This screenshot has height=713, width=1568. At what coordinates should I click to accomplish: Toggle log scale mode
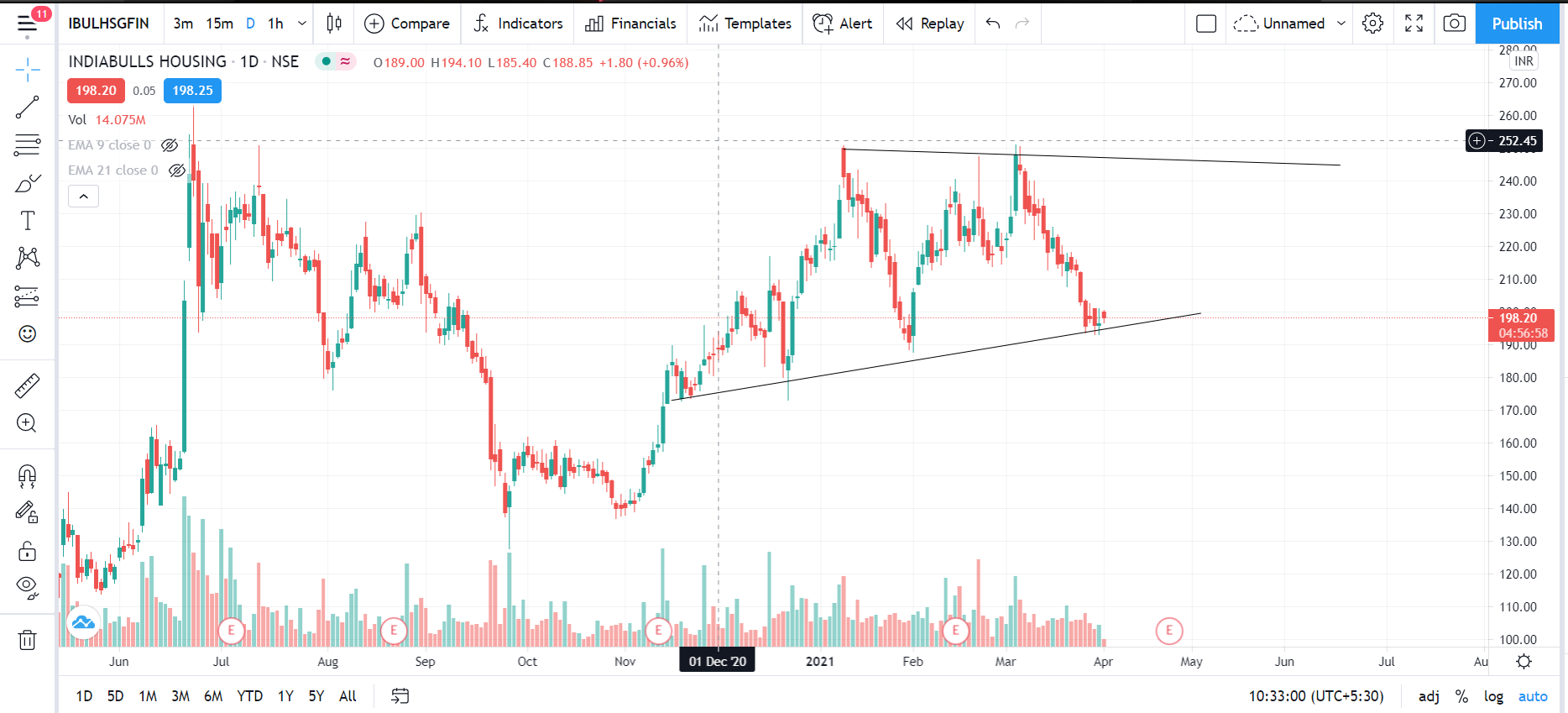point(1493,696)
